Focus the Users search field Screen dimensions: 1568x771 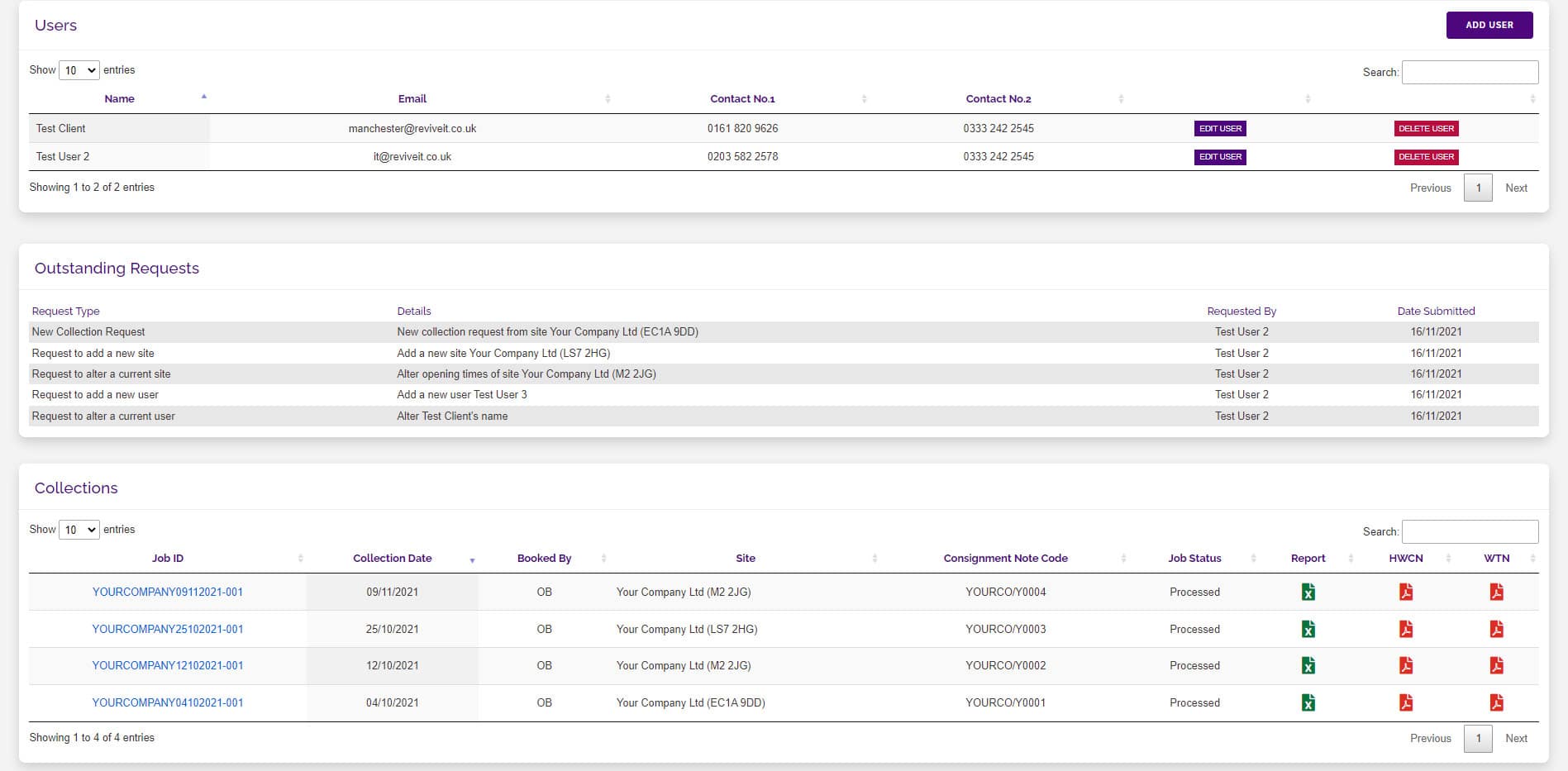point(1470,72)
